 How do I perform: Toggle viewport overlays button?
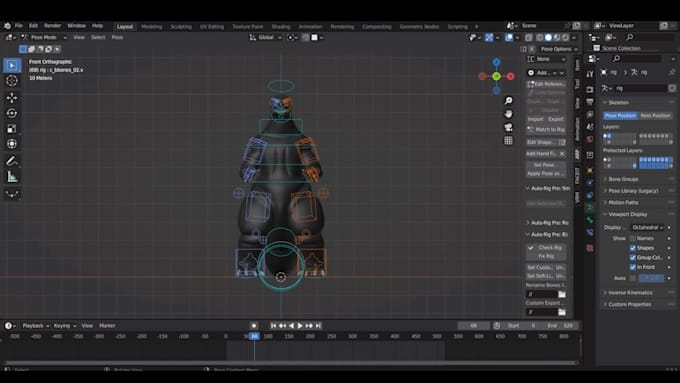[509, 38]
